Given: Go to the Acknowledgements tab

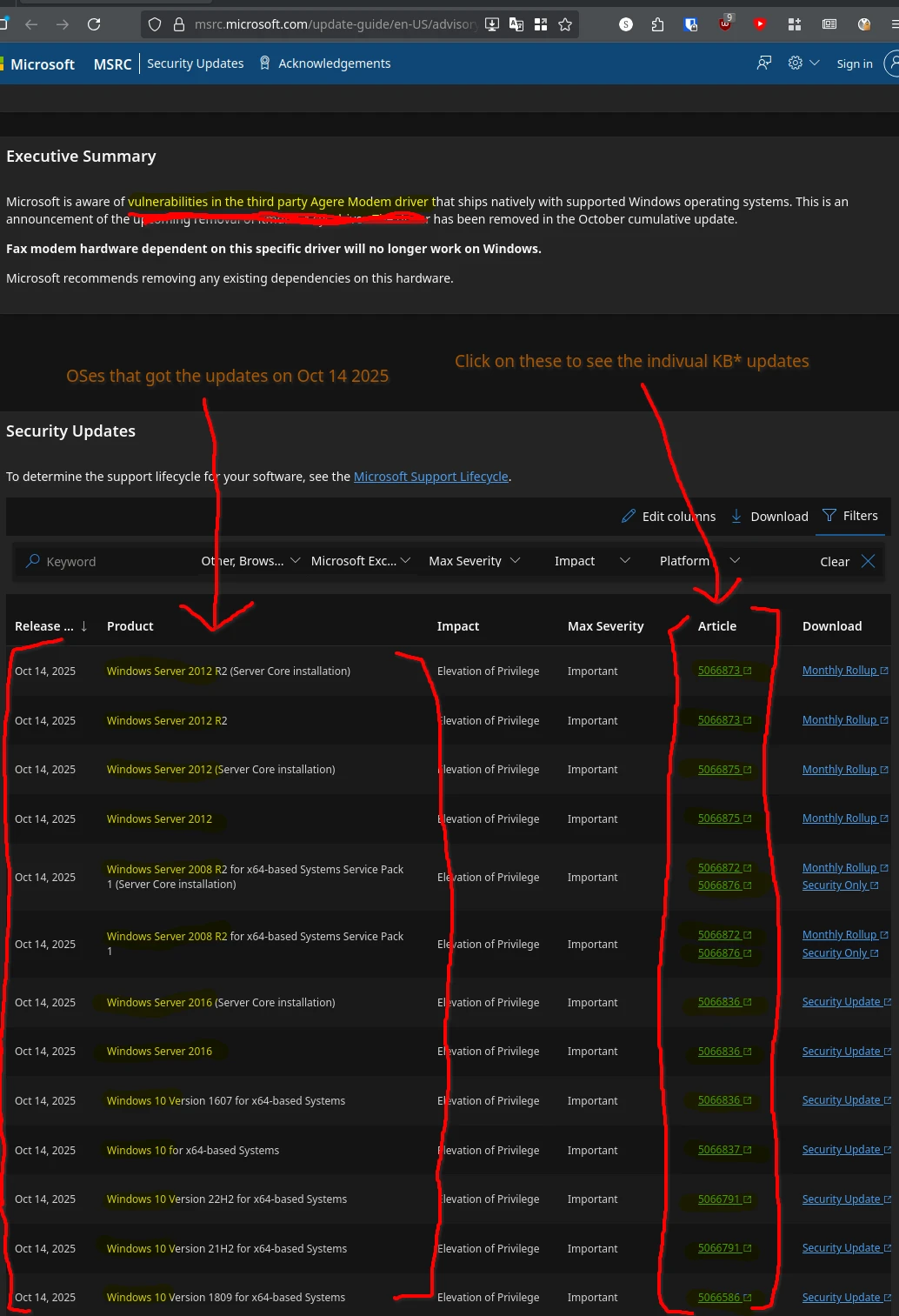Looking at the screenshot, I should coord(334,63).
